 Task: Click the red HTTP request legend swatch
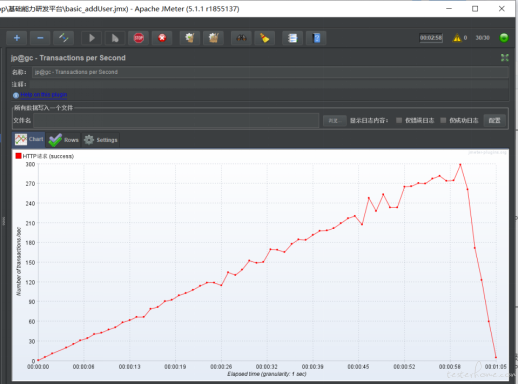pos(18,156)
